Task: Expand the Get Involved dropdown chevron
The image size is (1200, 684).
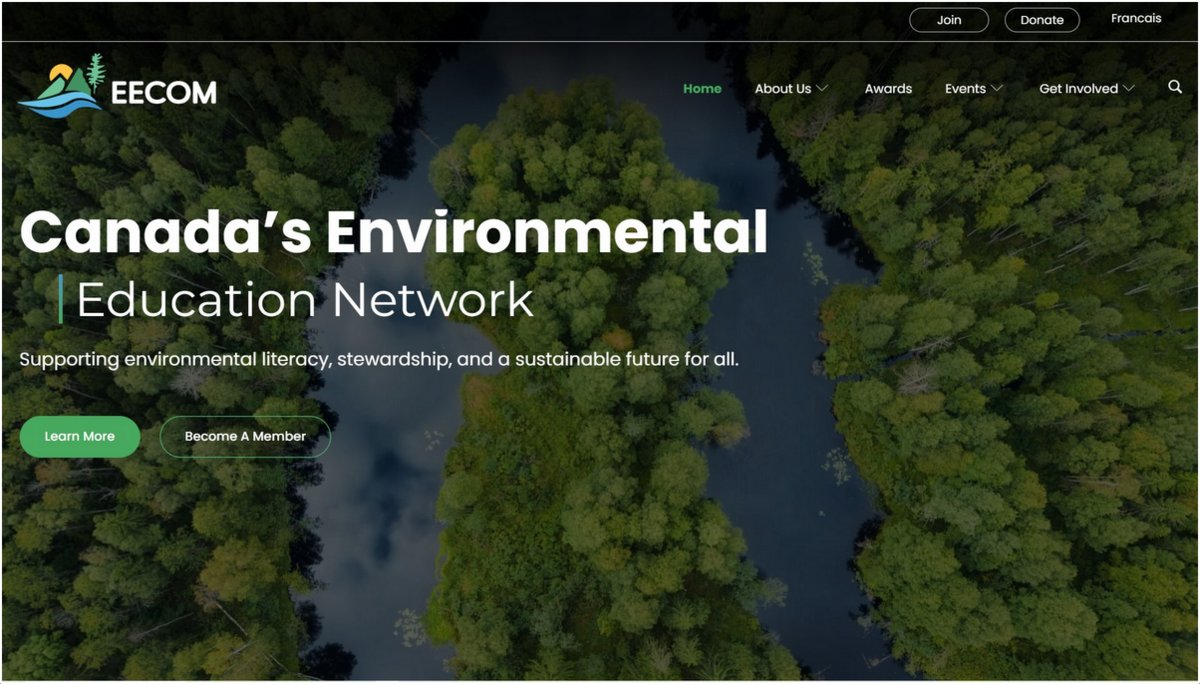Action: [x=1129, y=88]
